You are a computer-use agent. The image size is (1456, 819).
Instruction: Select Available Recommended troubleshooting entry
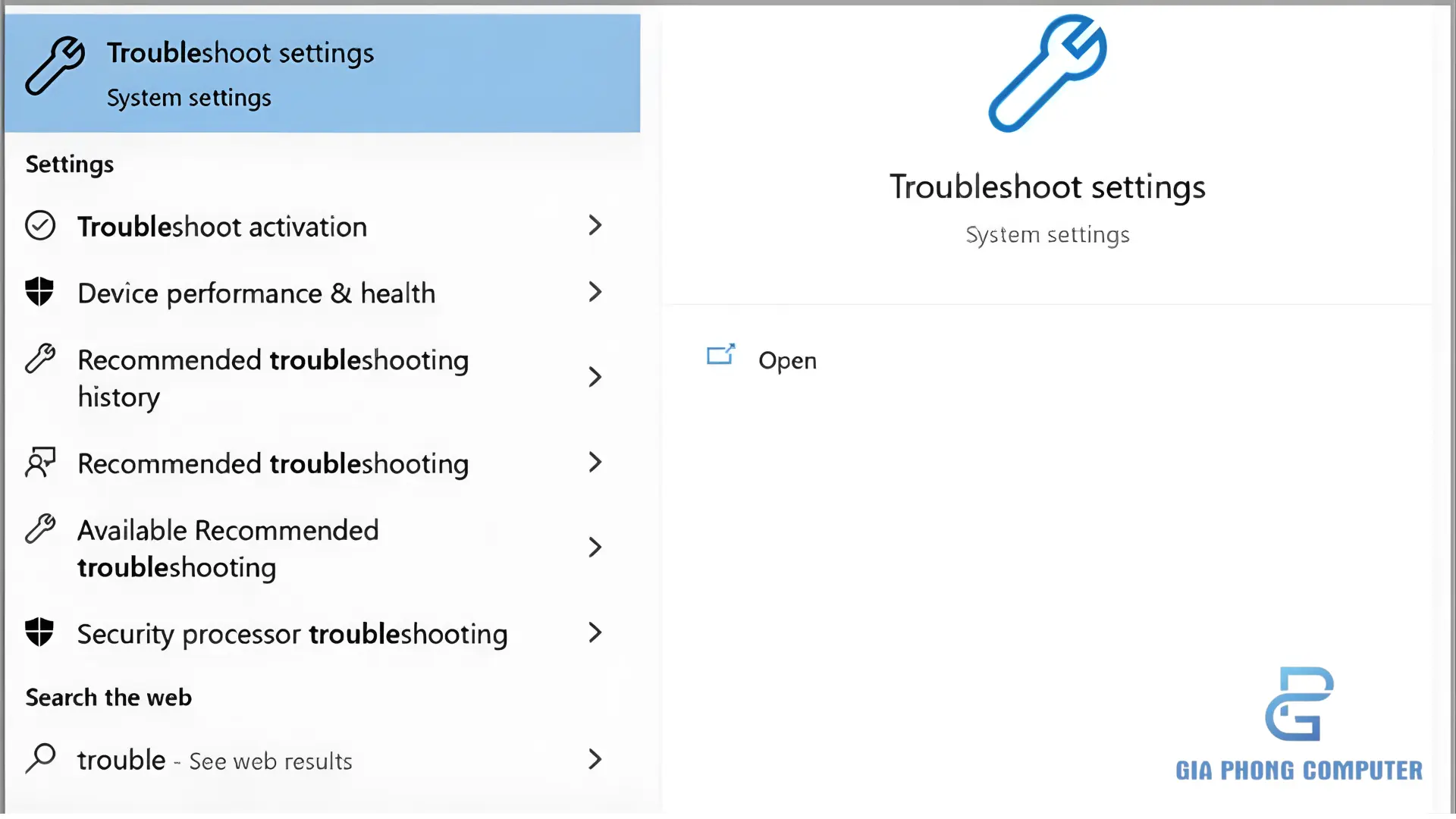tap(227, 548)
